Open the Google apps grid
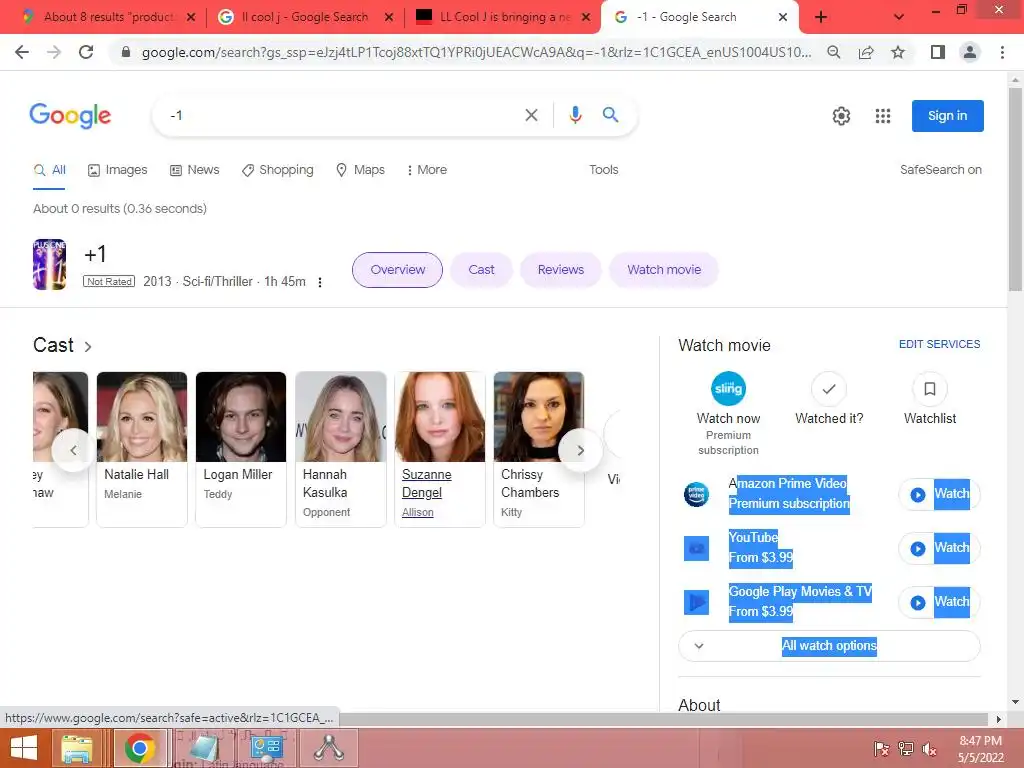This screenshot has width=1024, height=768. (x=883, y=116)
